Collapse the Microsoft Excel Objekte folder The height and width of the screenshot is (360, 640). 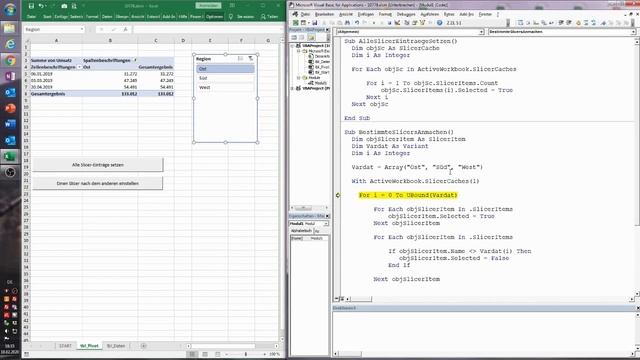(298, 51)
